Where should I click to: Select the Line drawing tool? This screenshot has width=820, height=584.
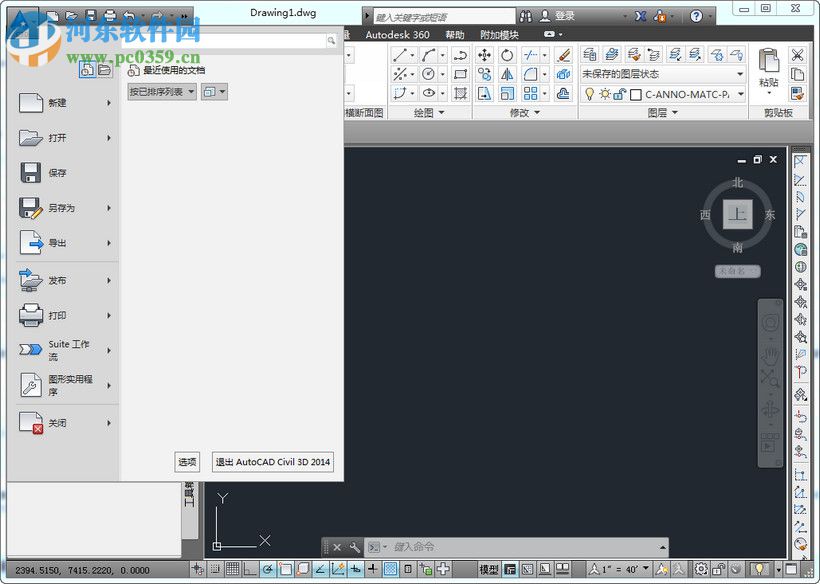pos(397,56)
